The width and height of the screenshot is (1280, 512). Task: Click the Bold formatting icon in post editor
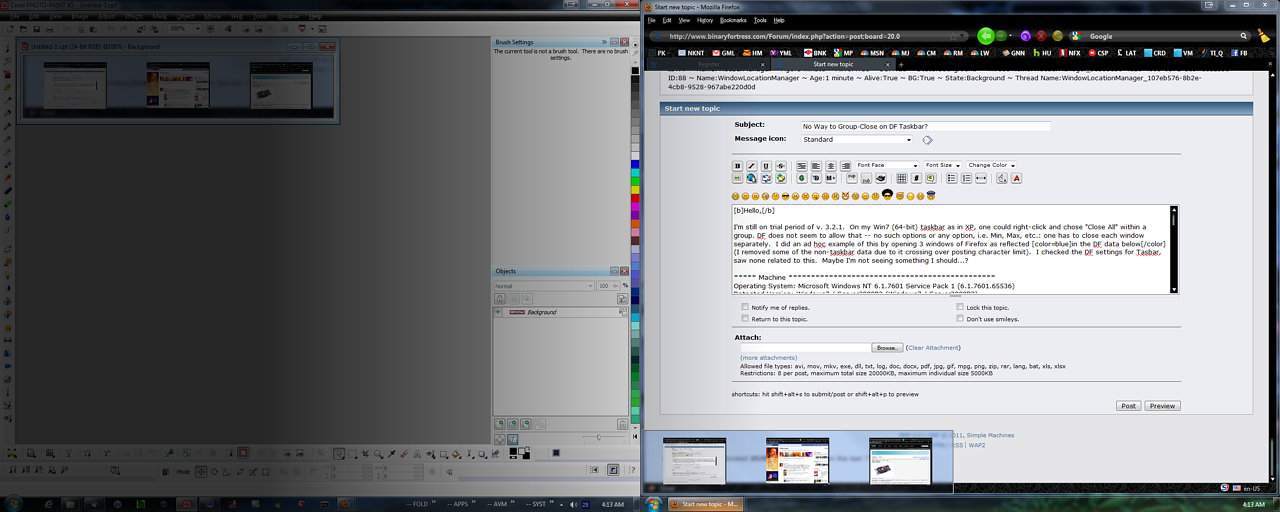tap(738, 166)
